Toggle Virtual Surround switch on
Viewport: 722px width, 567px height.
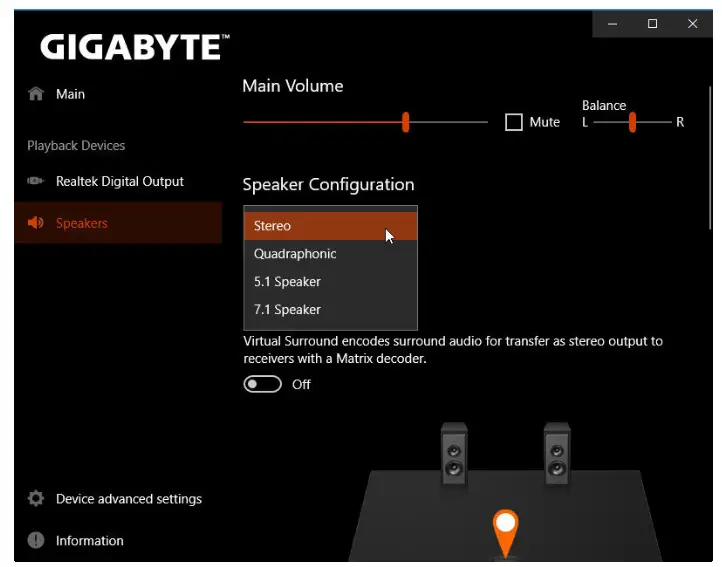(262, 384)
